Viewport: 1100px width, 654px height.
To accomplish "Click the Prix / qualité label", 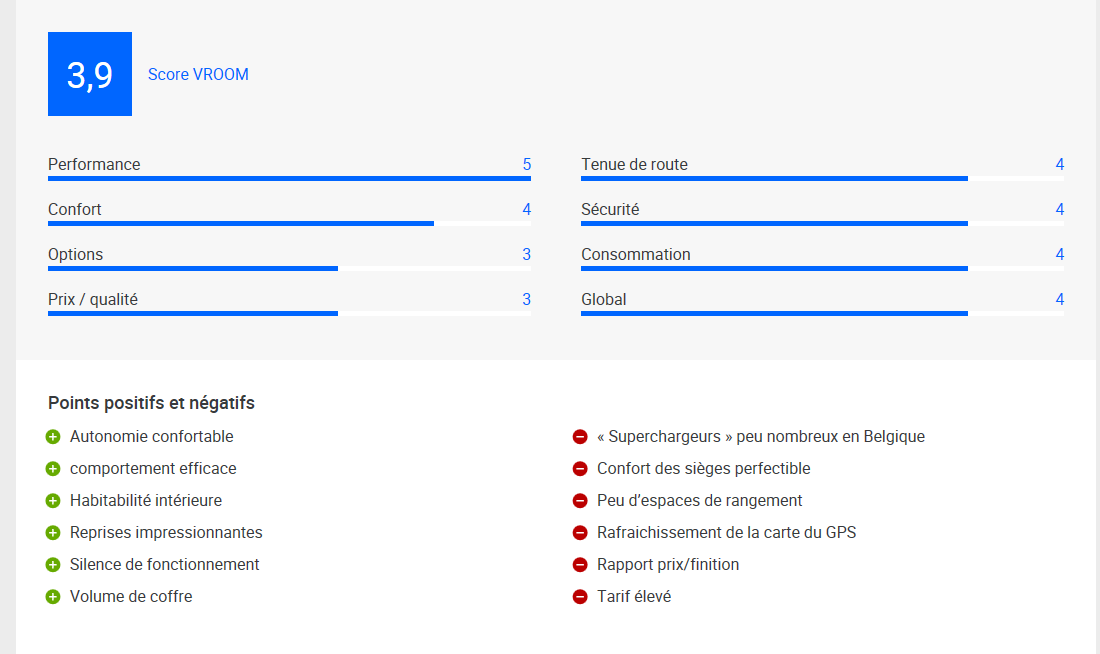I will [x=93, y=300].
